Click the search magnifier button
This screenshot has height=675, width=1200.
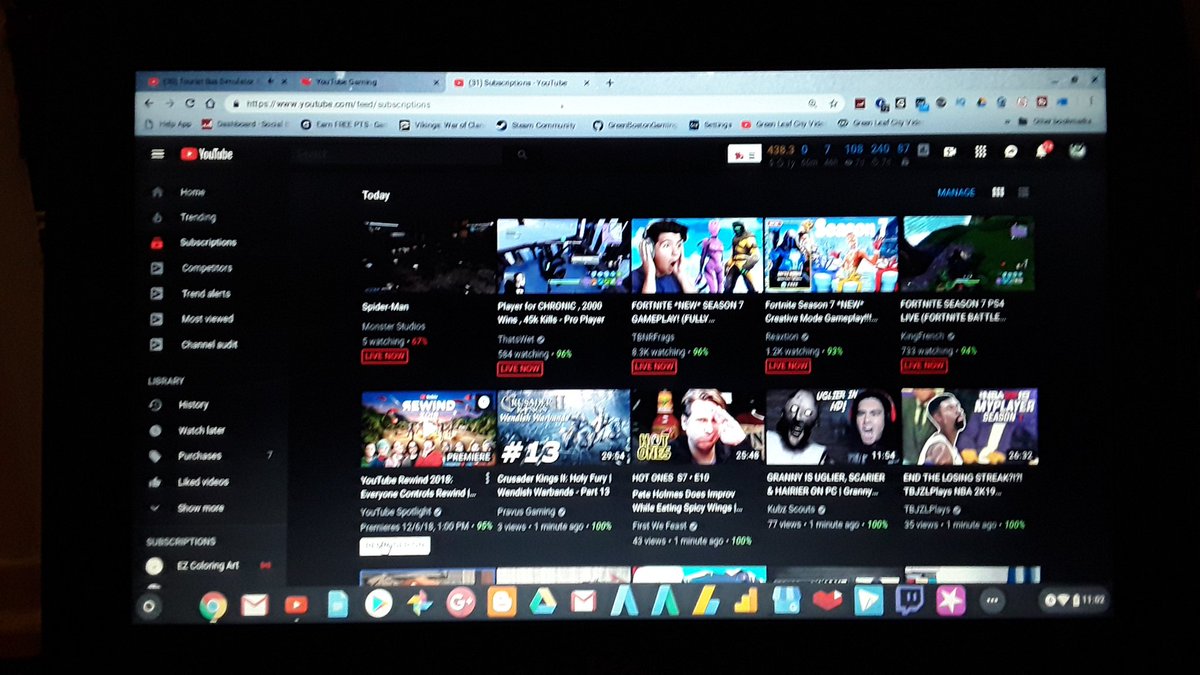point(522,155)
